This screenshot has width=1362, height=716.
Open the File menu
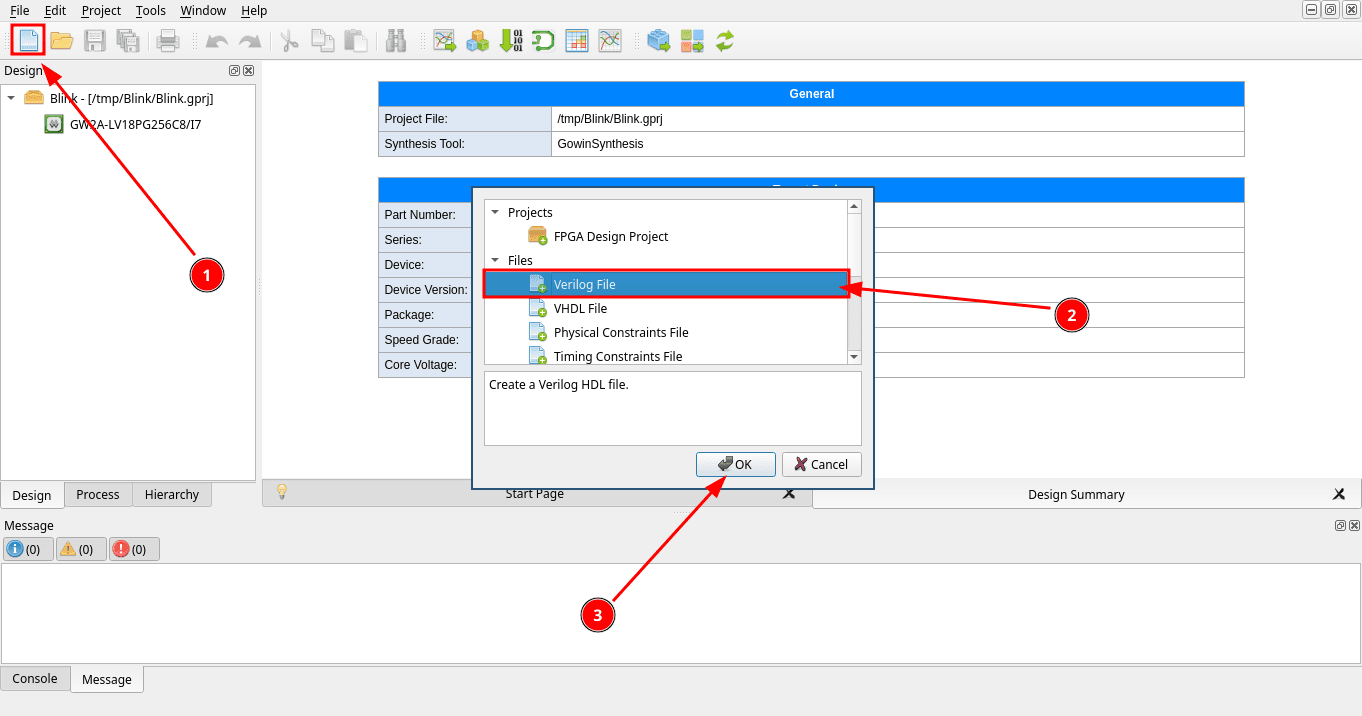[19, 10]
